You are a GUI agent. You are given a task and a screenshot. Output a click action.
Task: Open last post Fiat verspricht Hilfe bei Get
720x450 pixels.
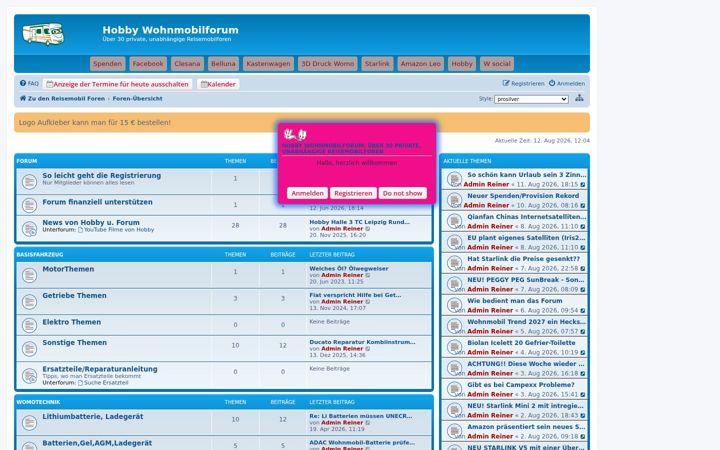point(355,295)
